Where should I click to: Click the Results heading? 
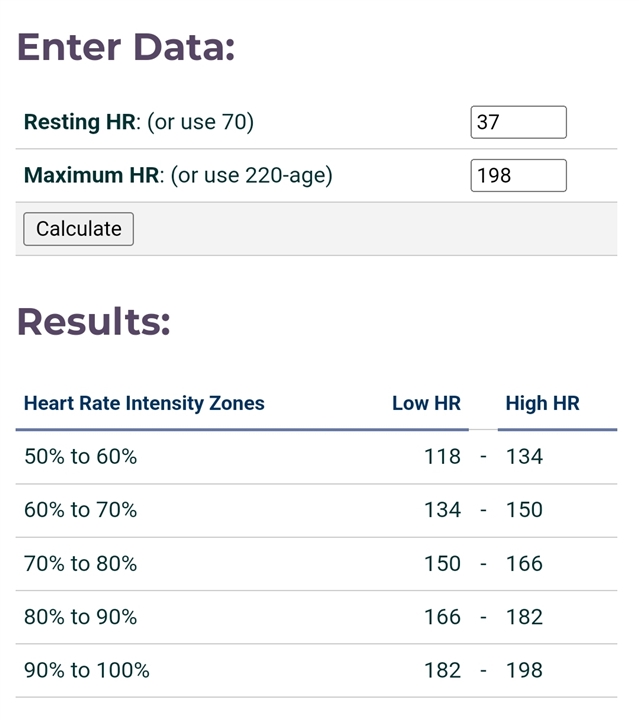coord(94,321)
